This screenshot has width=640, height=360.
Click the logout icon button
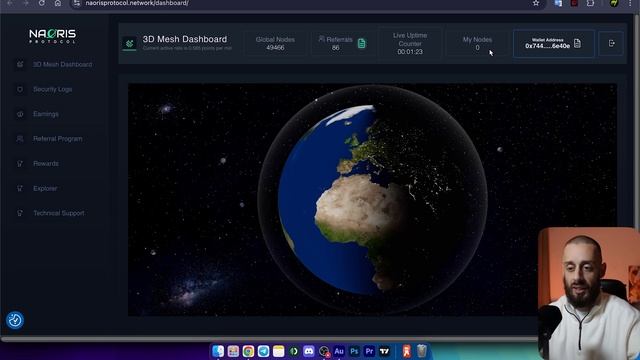(x=611, y=43)
